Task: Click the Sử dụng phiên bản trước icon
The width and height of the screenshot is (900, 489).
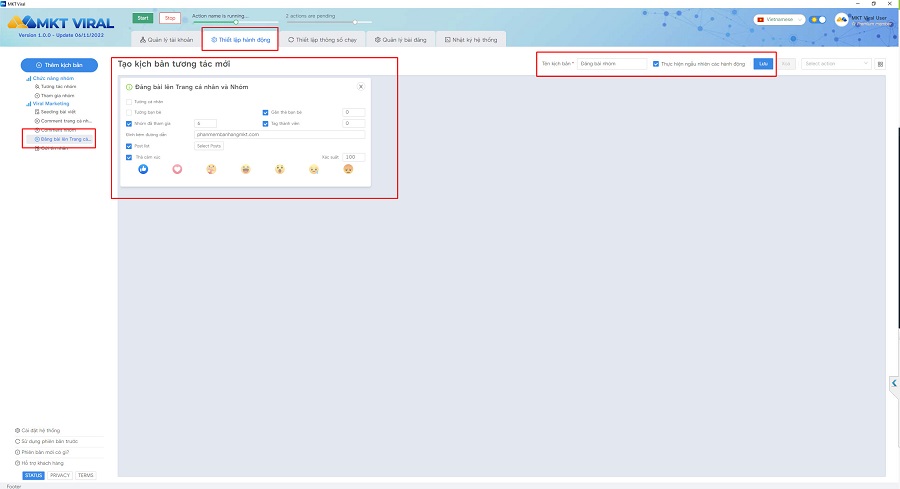Action: [17, 441]
